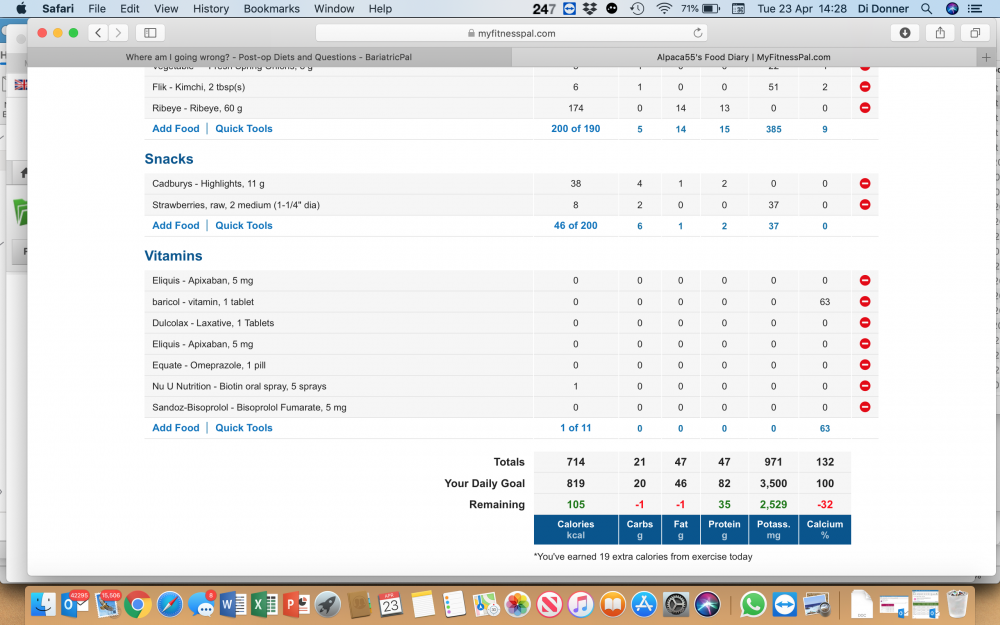Screen dimensions: 1000x625
Task: Show all tabs overview
Action: click(x=975, y=33)
